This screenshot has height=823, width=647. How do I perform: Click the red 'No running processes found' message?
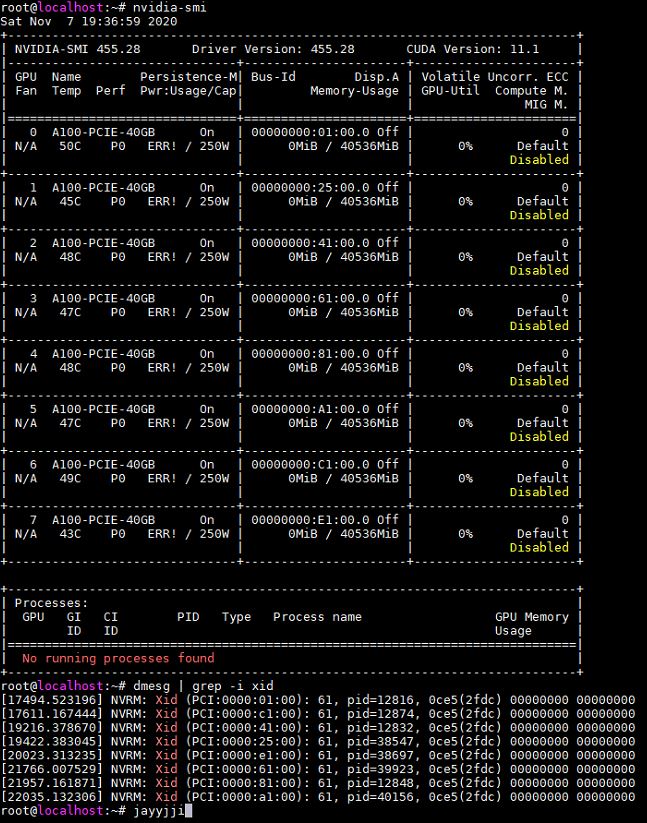click(118, 658)
